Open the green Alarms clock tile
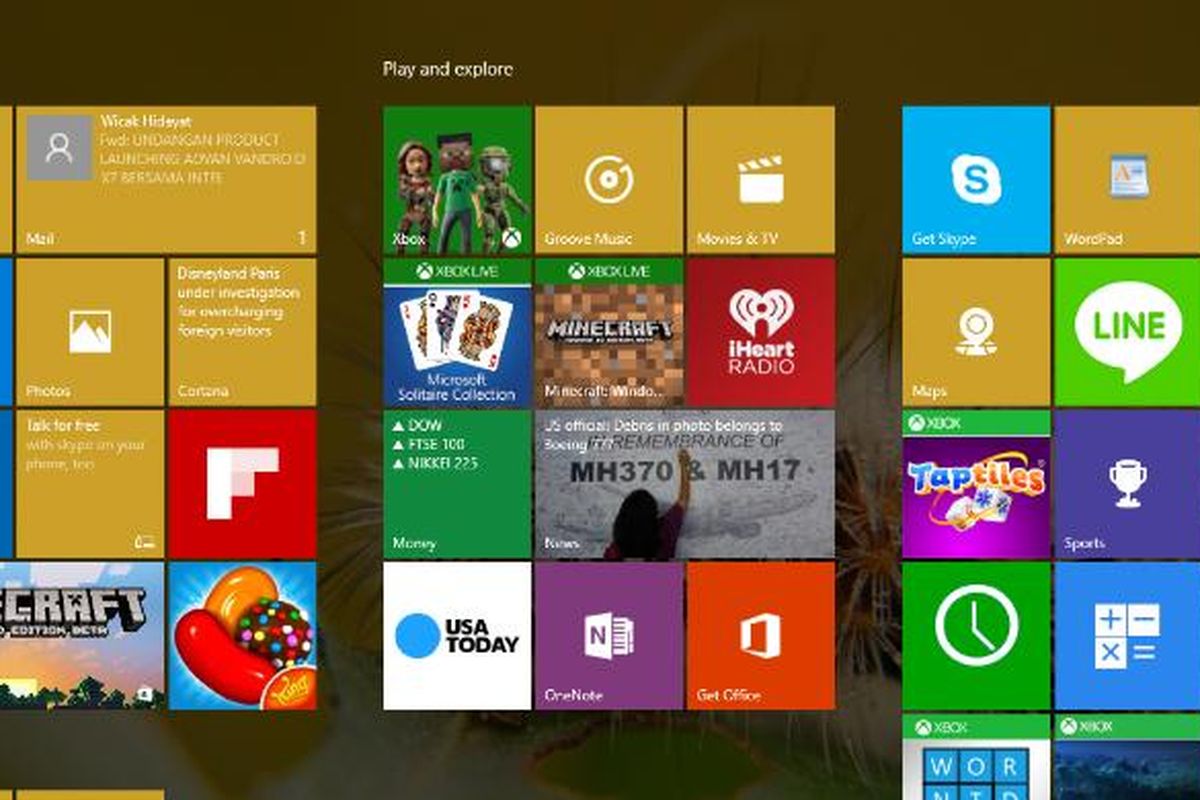The image size is (1200, 800). (976, 636)
